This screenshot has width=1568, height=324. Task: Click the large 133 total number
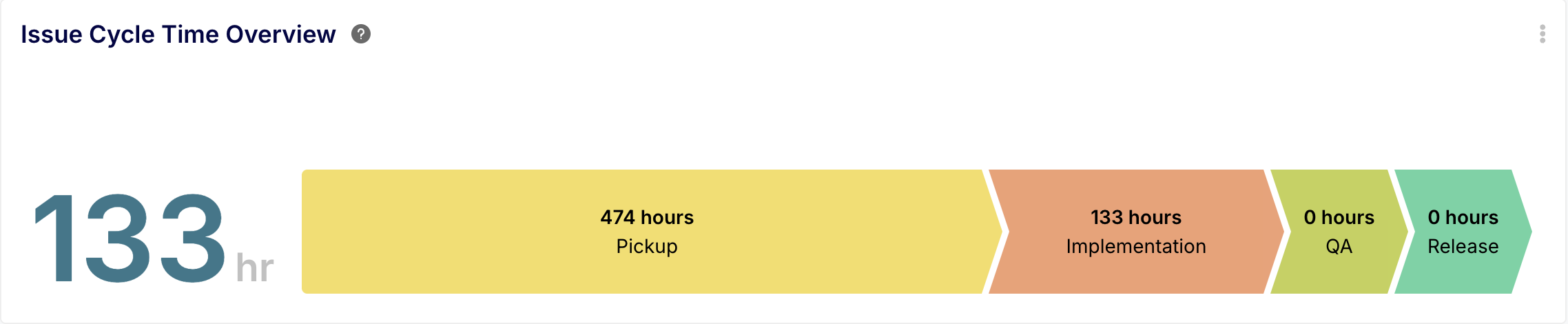(x=130, y=238)
